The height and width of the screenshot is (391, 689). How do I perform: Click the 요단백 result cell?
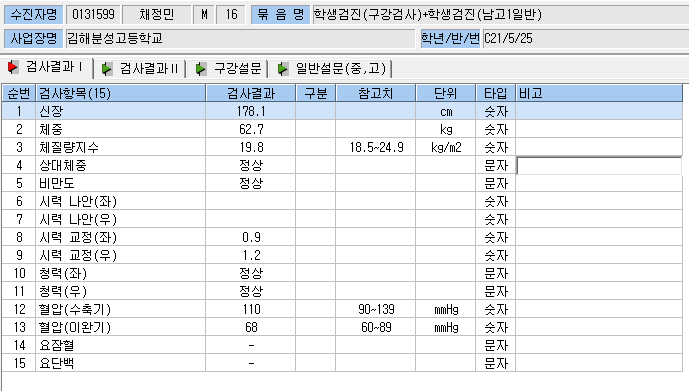pyautogui.click(x=250, y=363)
